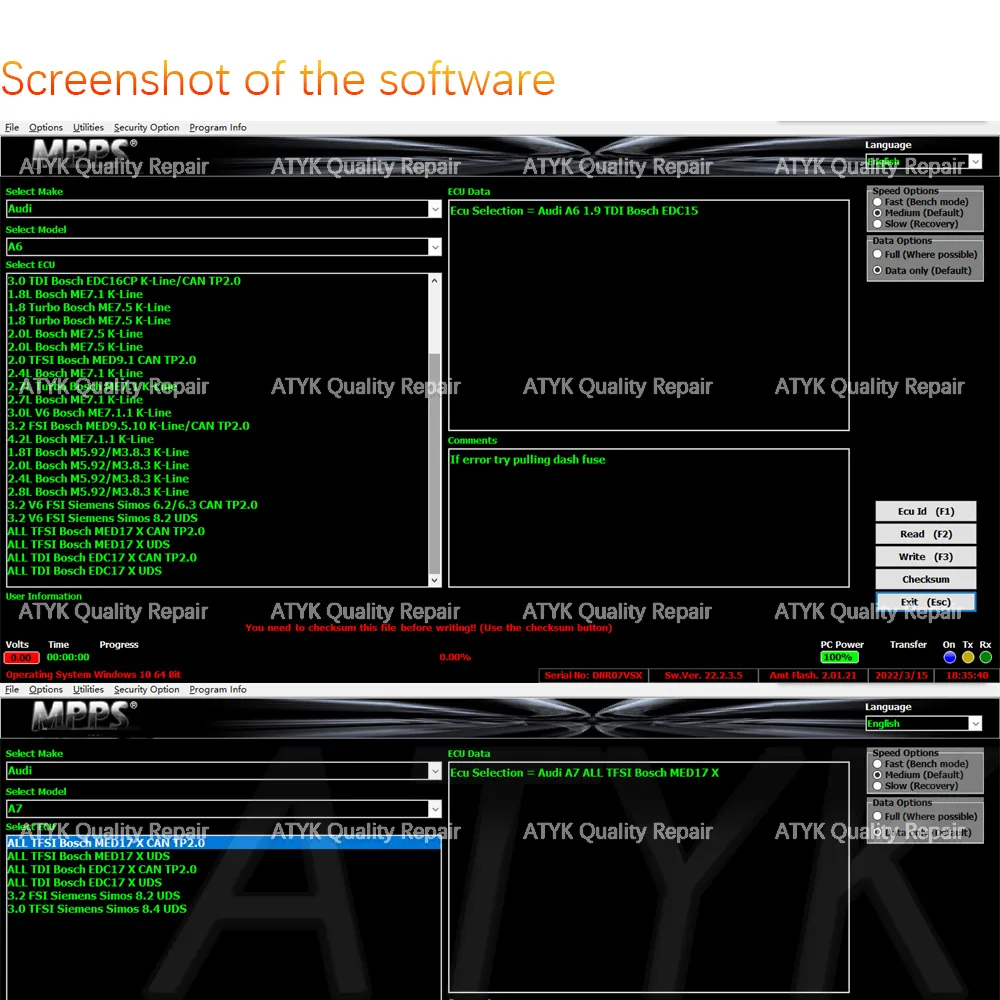Open the Security Option menu

coord(146,127)
